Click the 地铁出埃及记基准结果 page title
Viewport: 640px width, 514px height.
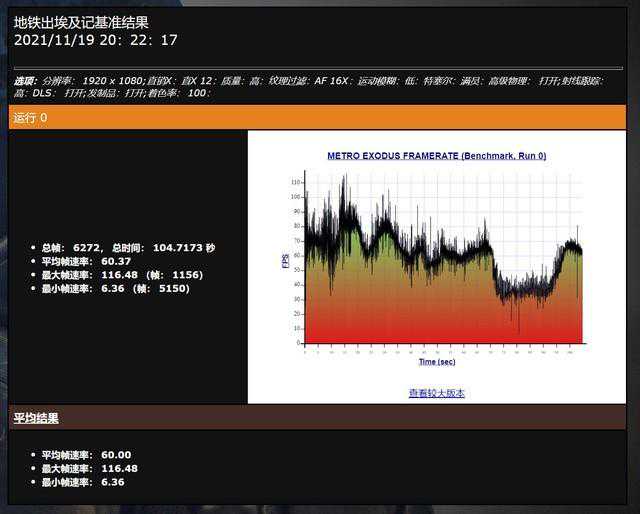tap(85, 22)
